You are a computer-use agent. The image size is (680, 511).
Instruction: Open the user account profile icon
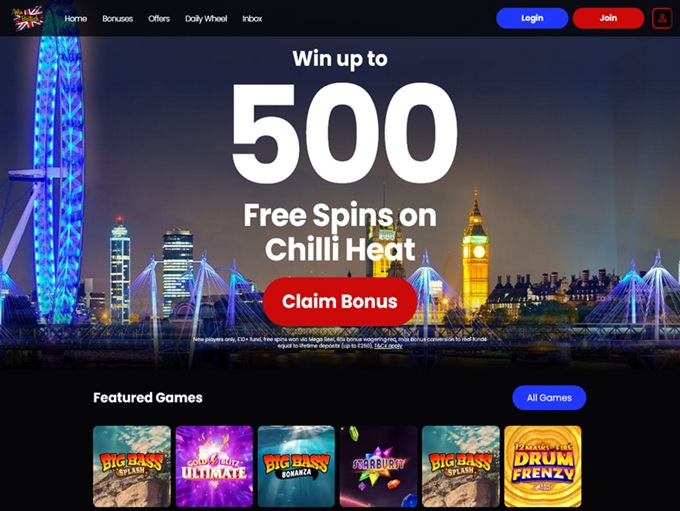[x=662, y=18]
